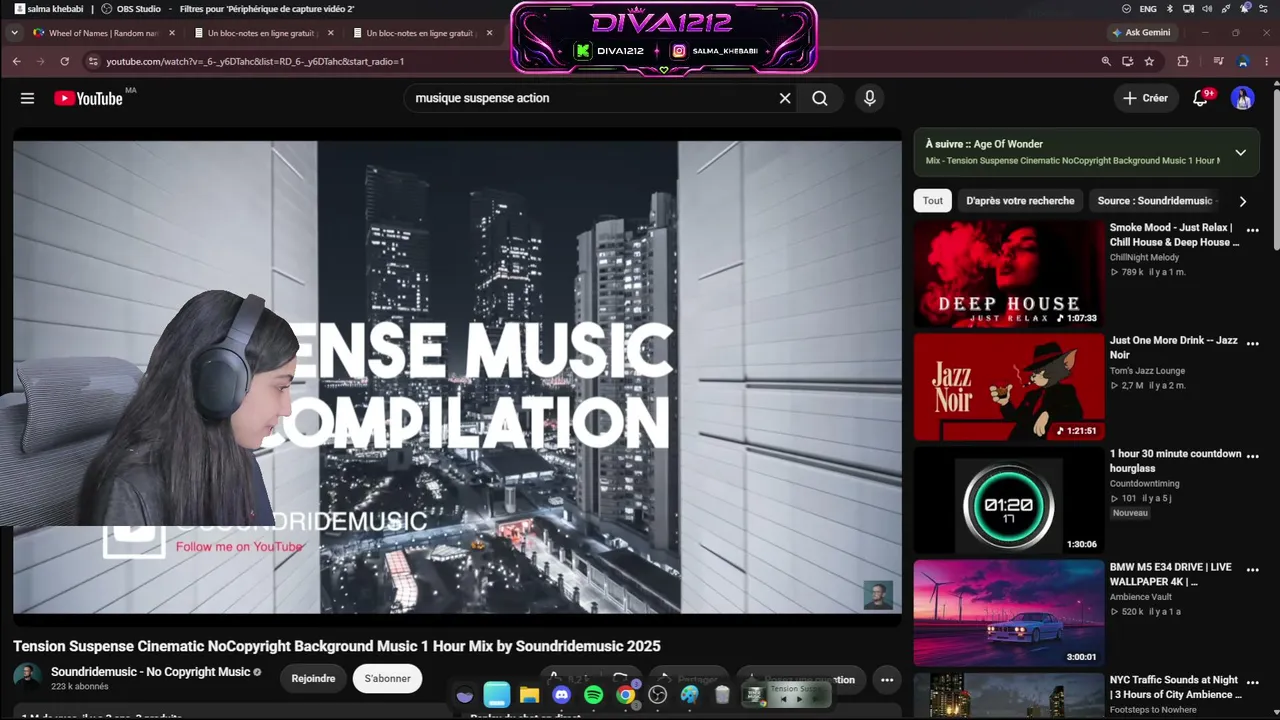This screenshot has height=720, width=1280.
Task: Show more filter chips with right arrow
Action: [x=1243, y=201]
